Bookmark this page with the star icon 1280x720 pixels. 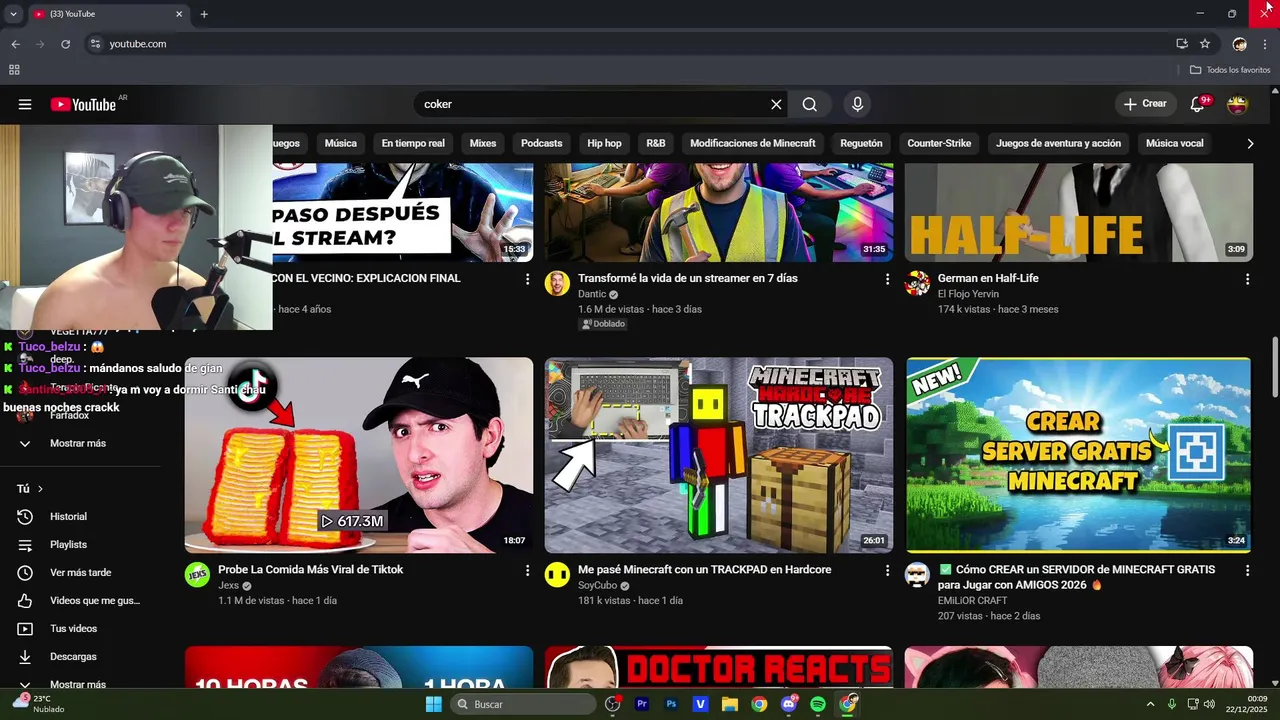coord(1205,44)
